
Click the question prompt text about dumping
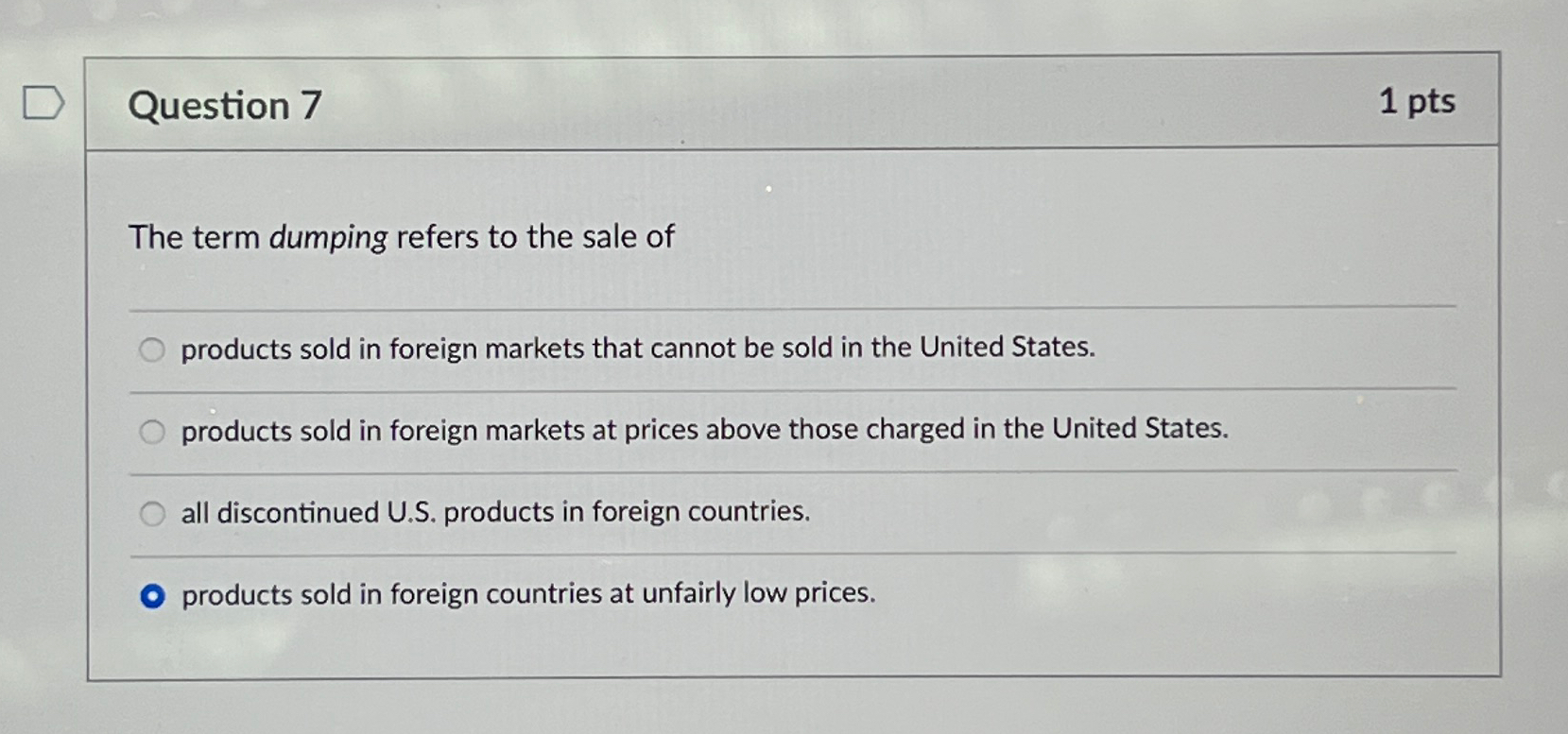coord(401,237)
